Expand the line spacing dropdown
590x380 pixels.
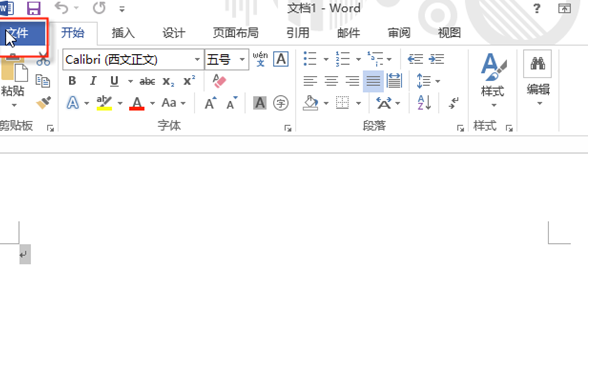pyautogui.click(x=438, y=81)
